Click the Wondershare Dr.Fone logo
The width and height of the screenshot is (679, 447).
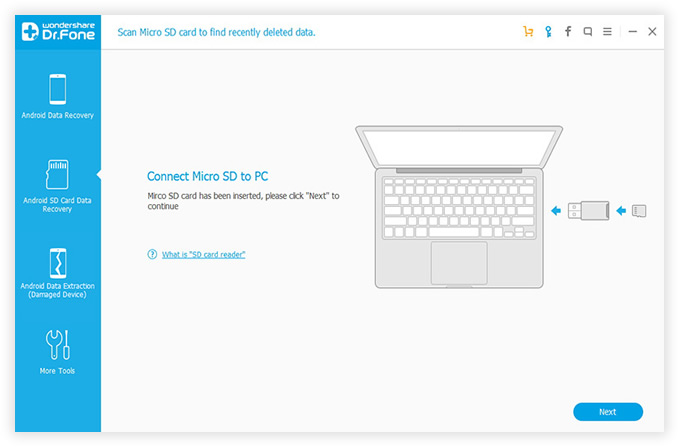(58, 32)
